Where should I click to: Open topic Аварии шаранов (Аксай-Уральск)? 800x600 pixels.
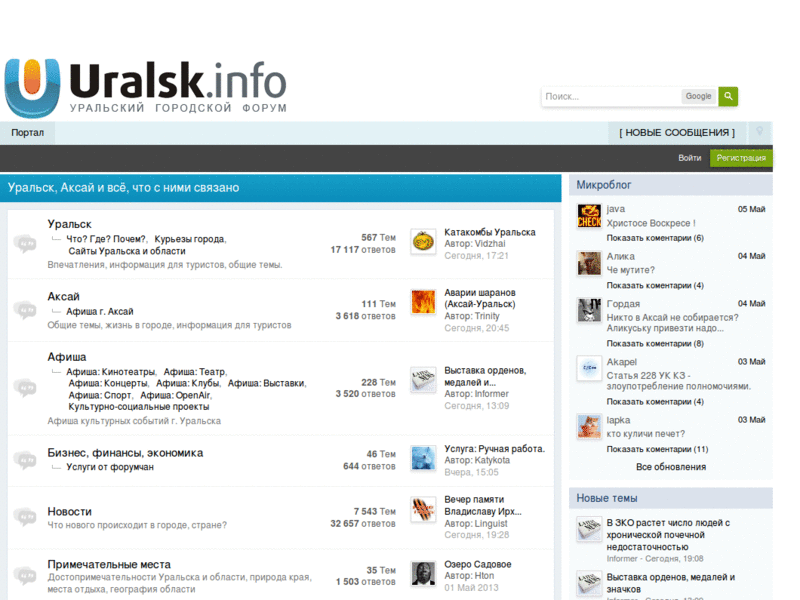click(480, 298)
